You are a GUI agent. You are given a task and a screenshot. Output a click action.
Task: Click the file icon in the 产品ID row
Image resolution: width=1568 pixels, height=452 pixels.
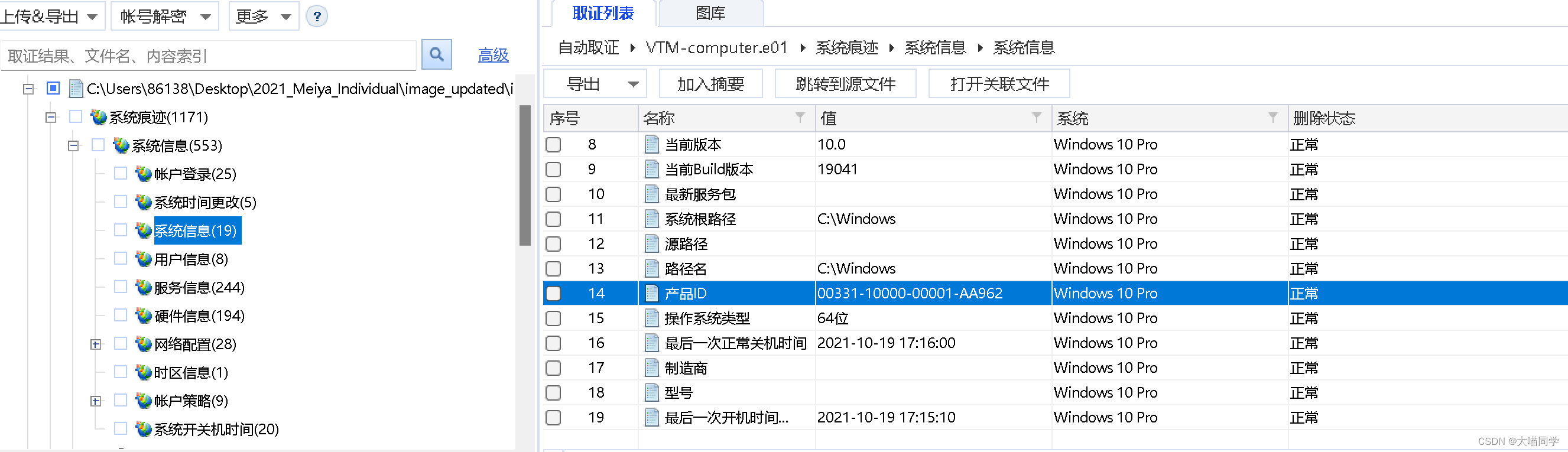click(651, 293)
